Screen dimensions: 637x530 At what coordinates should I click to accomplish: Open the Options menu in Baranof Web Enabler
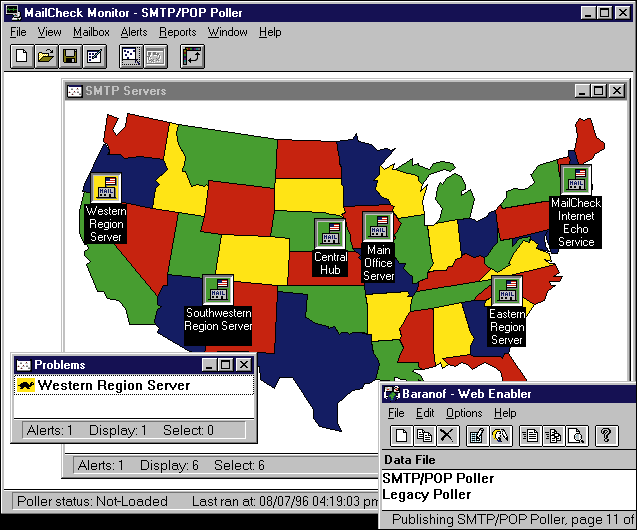pyautogui.click(x=464, y=413)
